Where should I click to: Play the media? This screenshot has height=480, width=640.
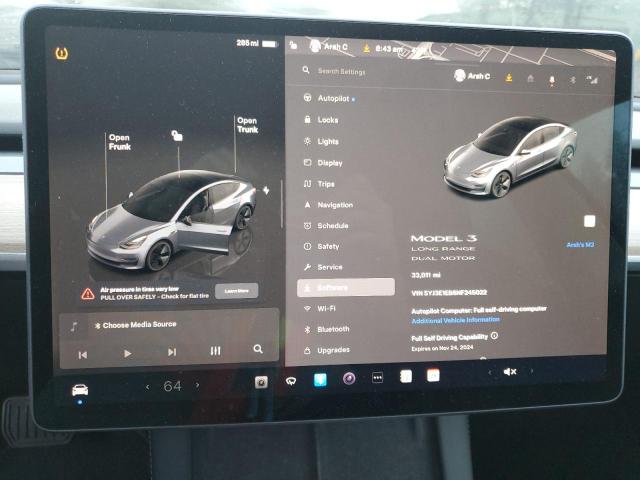click(x=127, y=353)
